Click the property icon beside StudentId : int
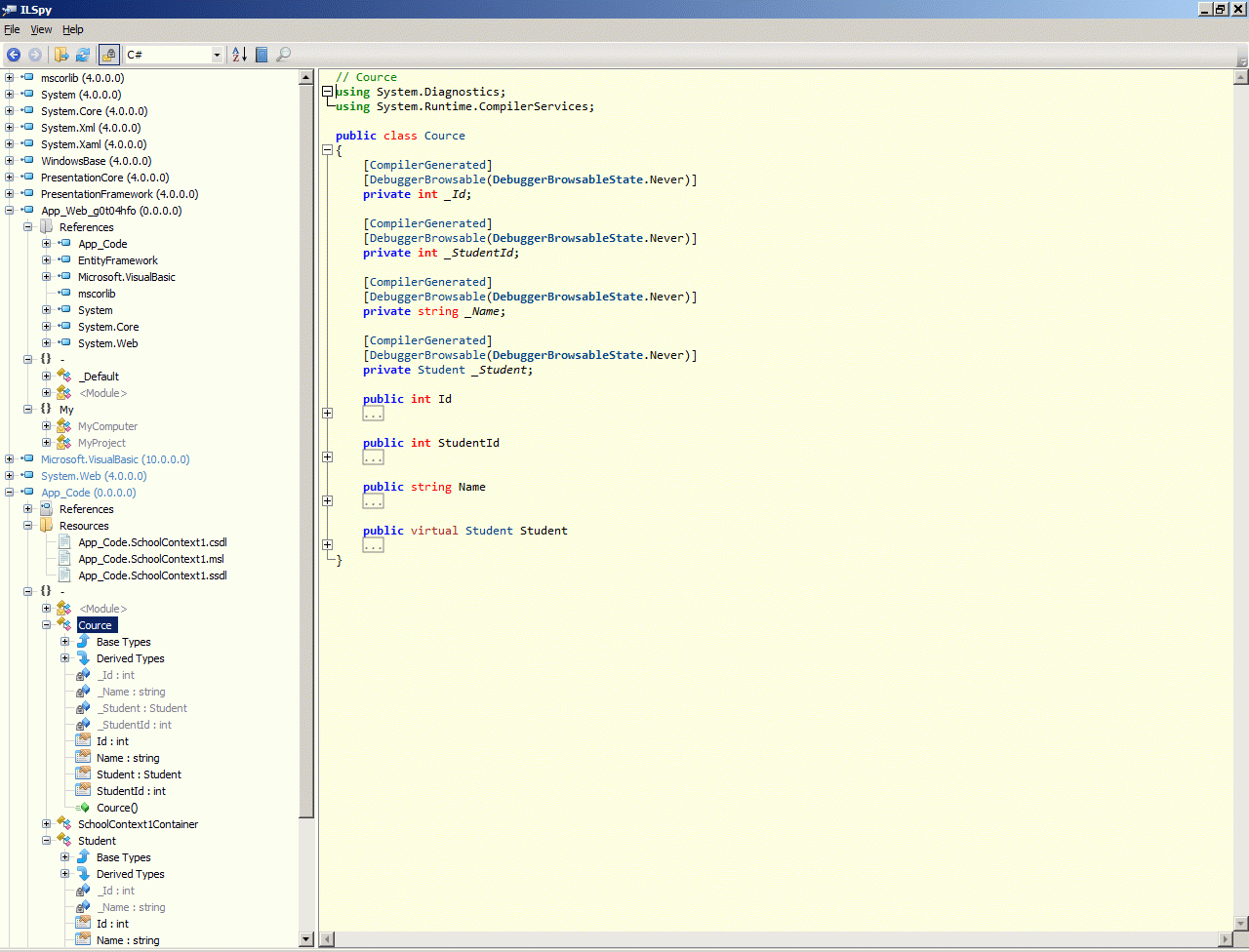Image resolution: width=1249 pixels, height=952 pixels. (83, 791)
